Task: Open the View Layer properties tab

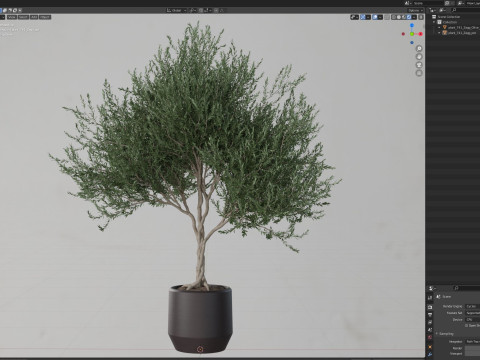Action: [430, 322]
